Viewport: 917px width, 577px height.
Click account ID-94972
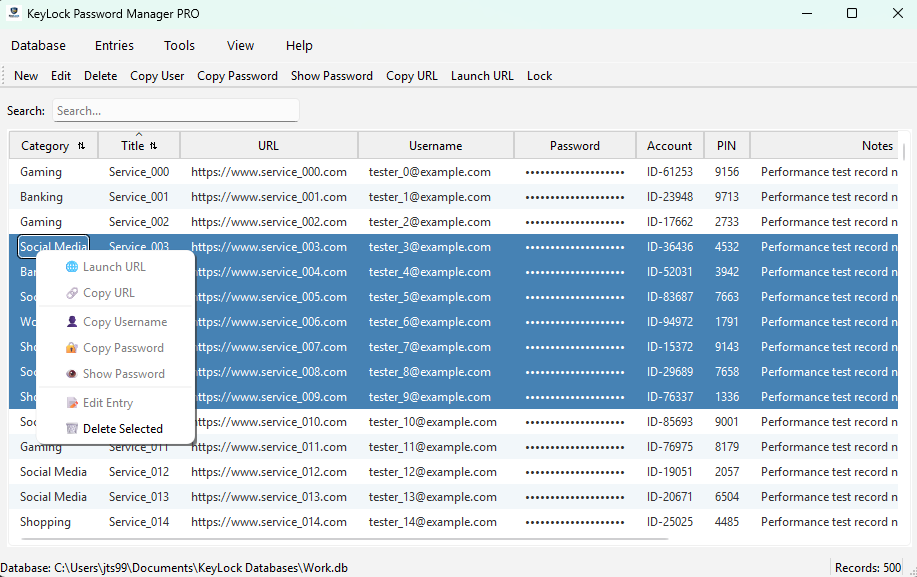coord(670,322)
